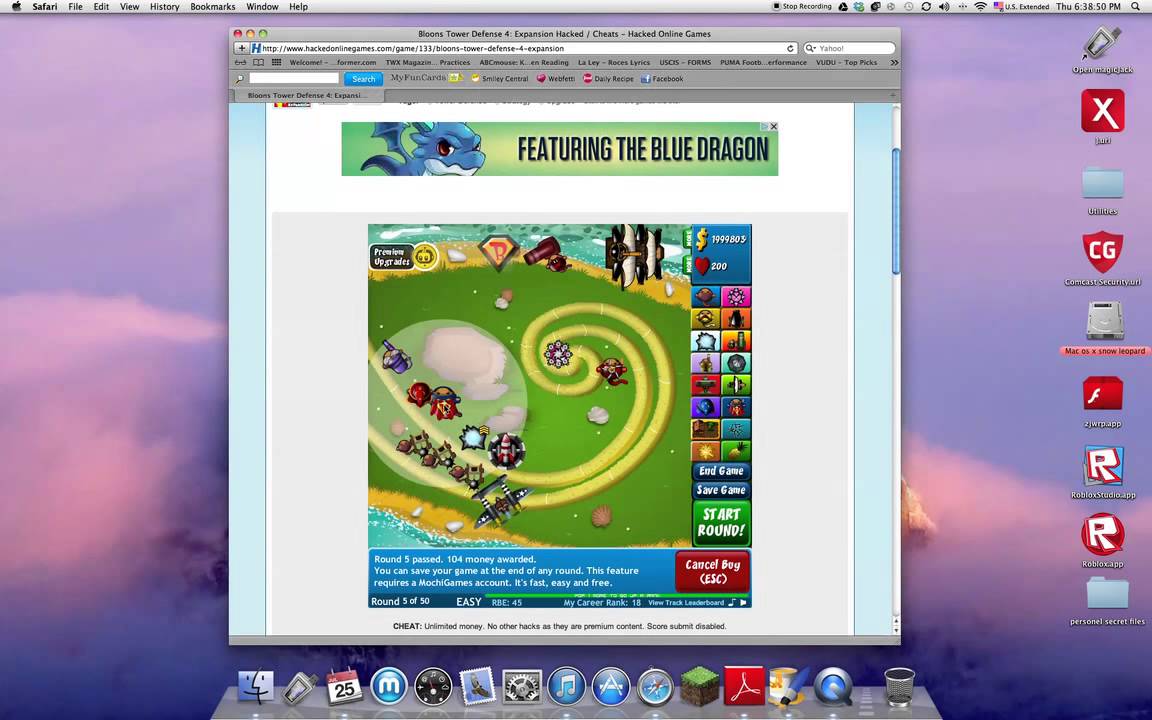Screen dimensions: 1152x720
Task: Click the add bookmark plus button
Action: click(241, 48)
